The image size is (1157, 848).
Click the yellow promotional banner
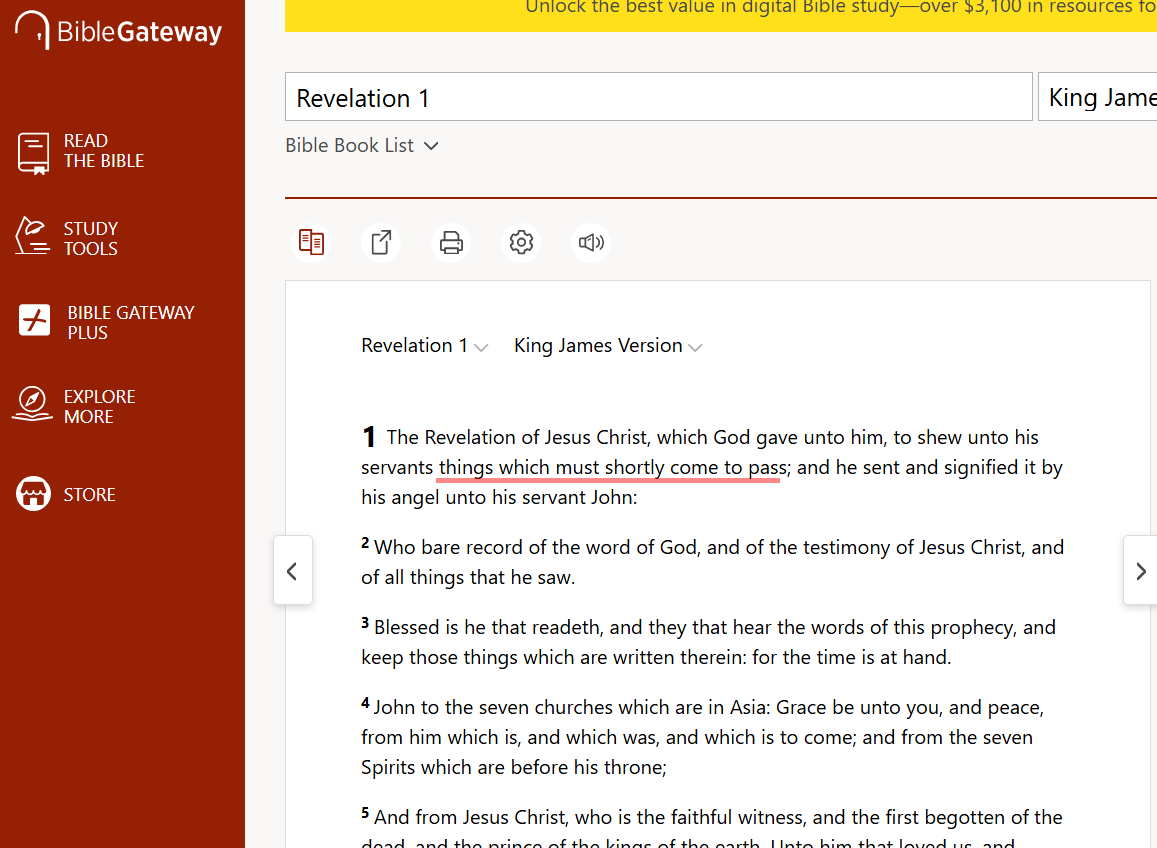pyautogui.click(x=721, y=13)
